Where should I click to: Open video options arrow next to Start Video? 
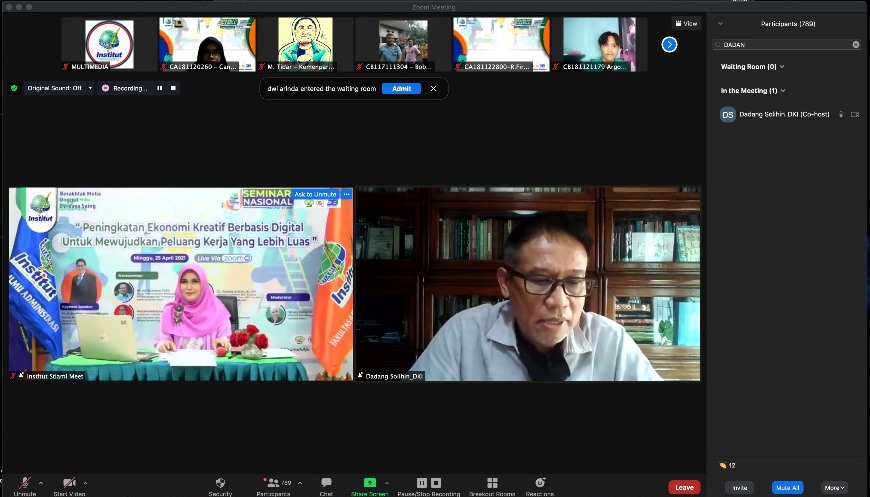pos(85,483)
